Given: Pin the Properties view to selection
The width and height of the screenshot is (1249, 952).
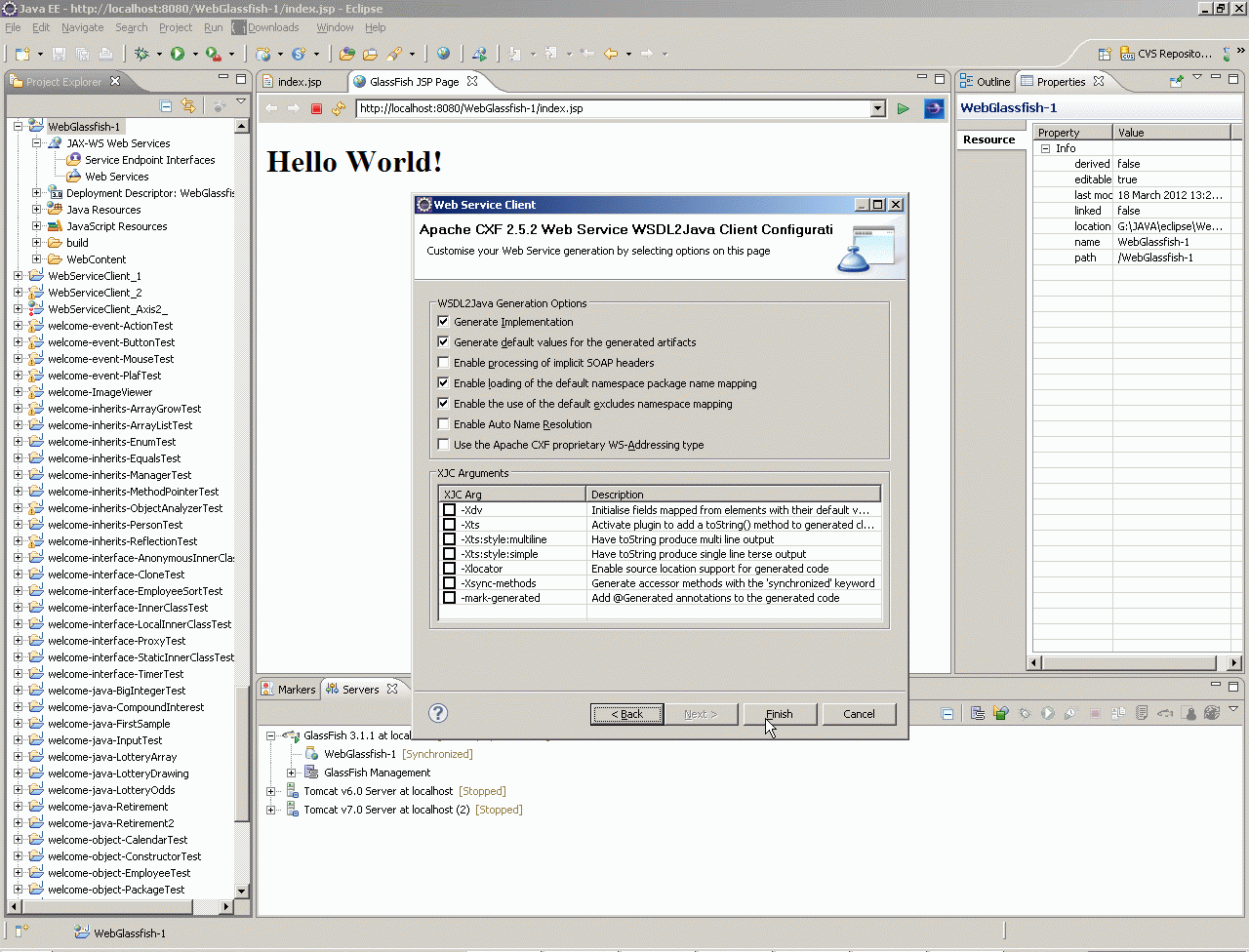Looking at the screenshot, I should point(1177,81).
